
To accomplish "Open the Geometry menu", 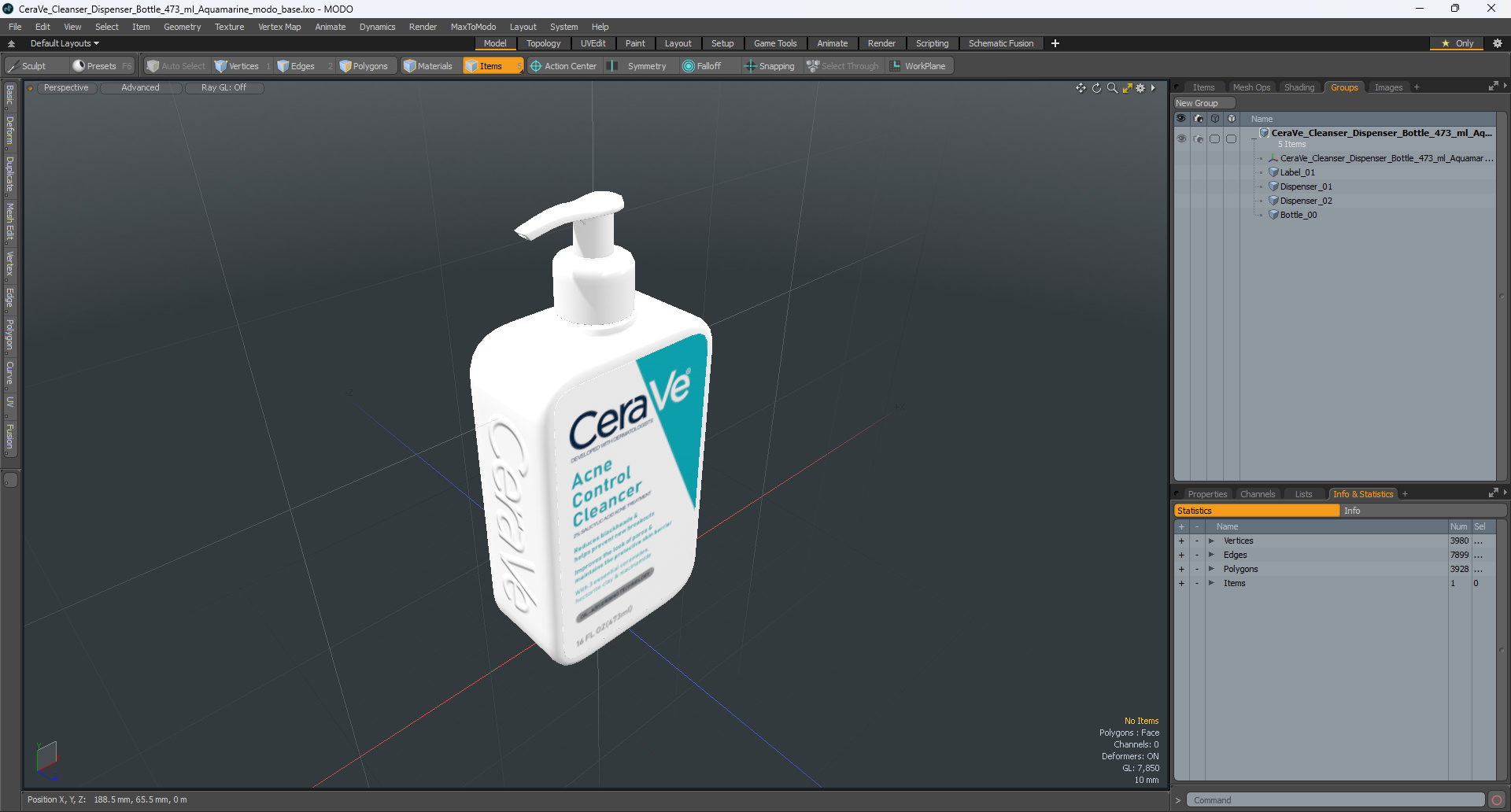I will point(182,27).
